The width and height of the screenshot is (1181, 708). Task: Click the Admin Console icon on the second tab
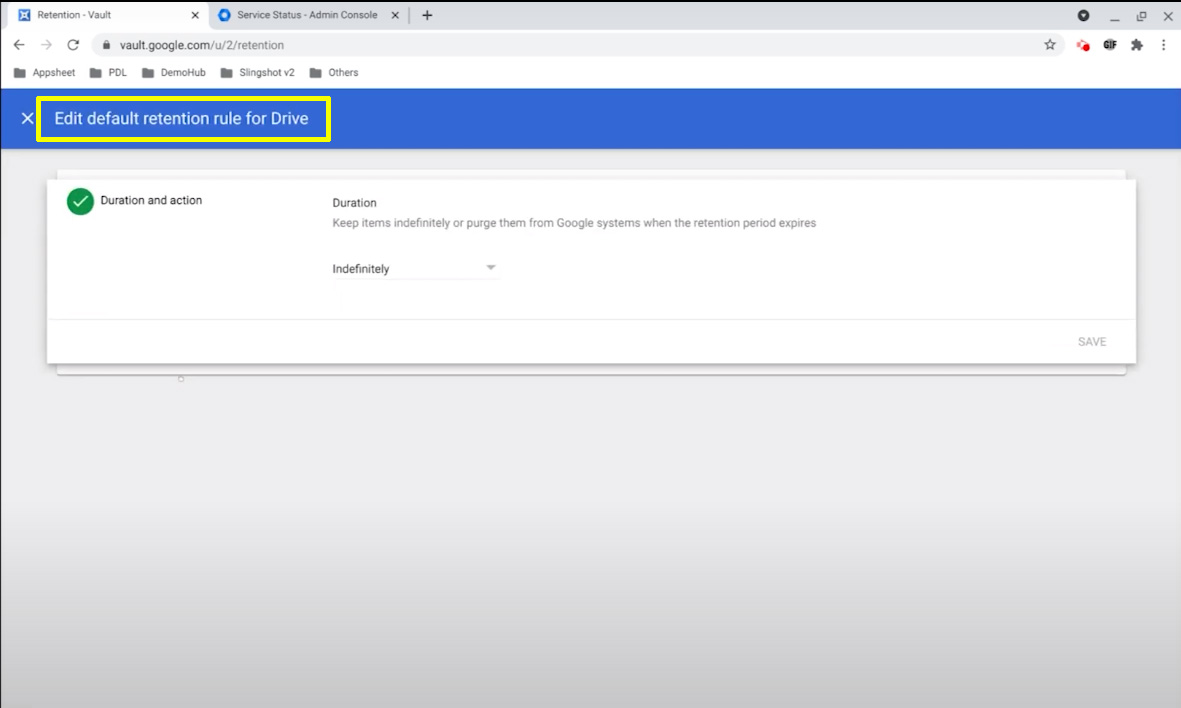click(x=225, y=15)
